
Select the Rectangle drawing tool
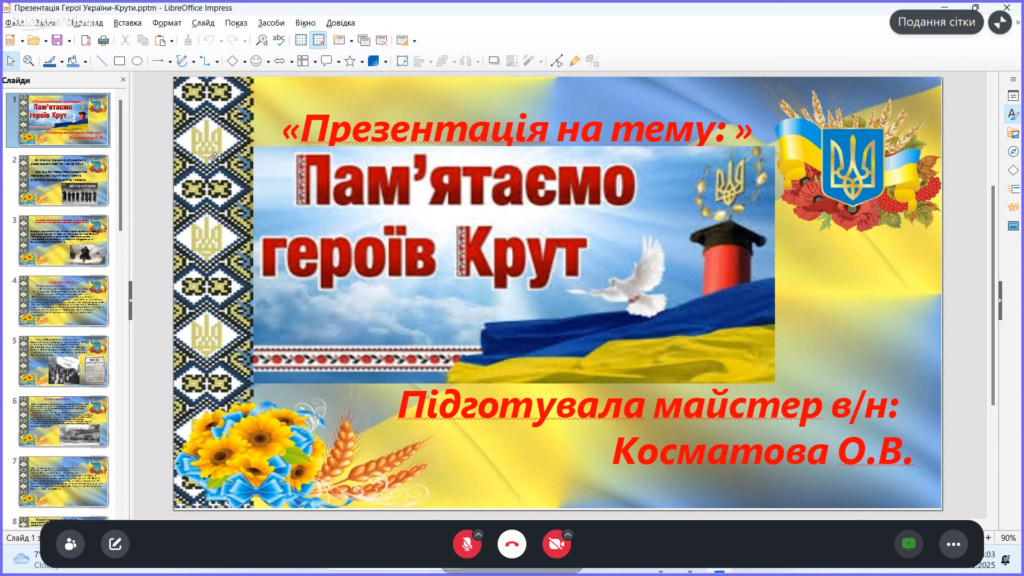point(119,61)
